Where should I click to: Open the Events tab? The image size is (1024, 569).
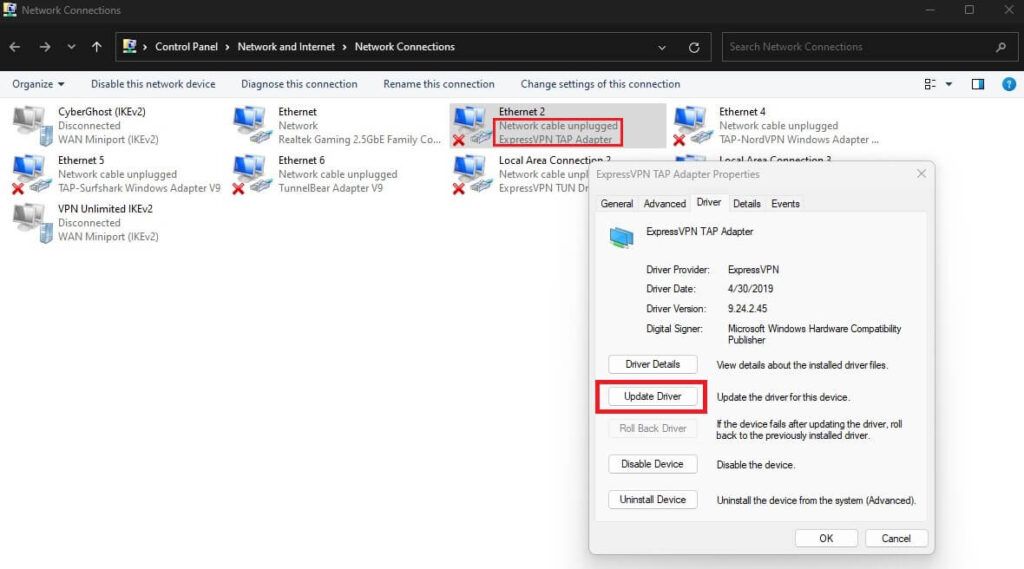785,204
